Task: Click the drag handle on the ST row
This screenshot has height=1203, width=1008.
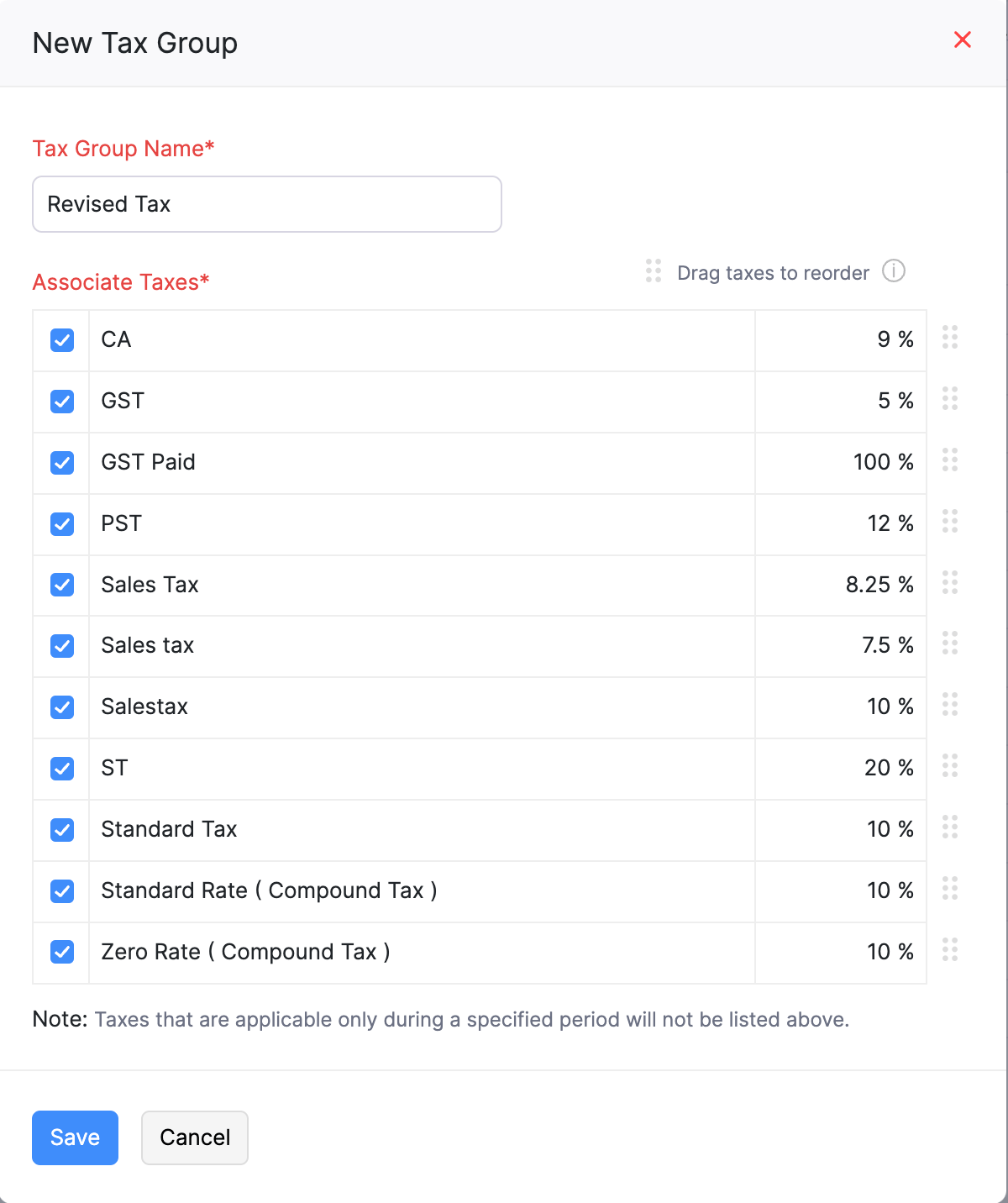Action: [x=950, y=766]
